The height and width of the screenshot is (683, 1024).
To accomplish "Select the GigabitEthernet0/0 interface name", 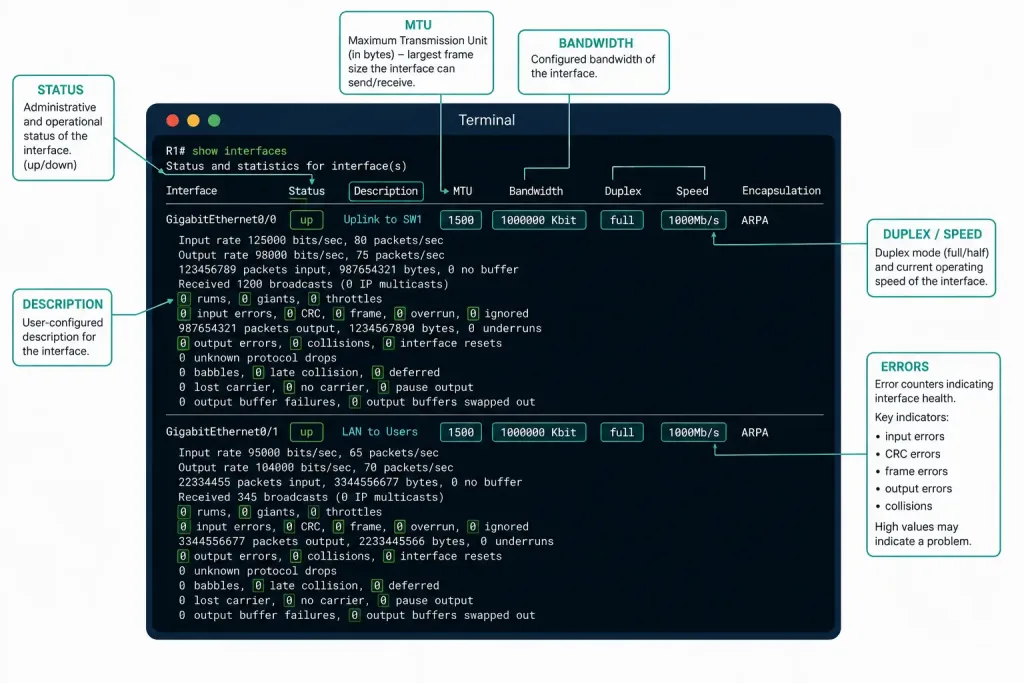I will pyautogui.click(x=221, y=219).
